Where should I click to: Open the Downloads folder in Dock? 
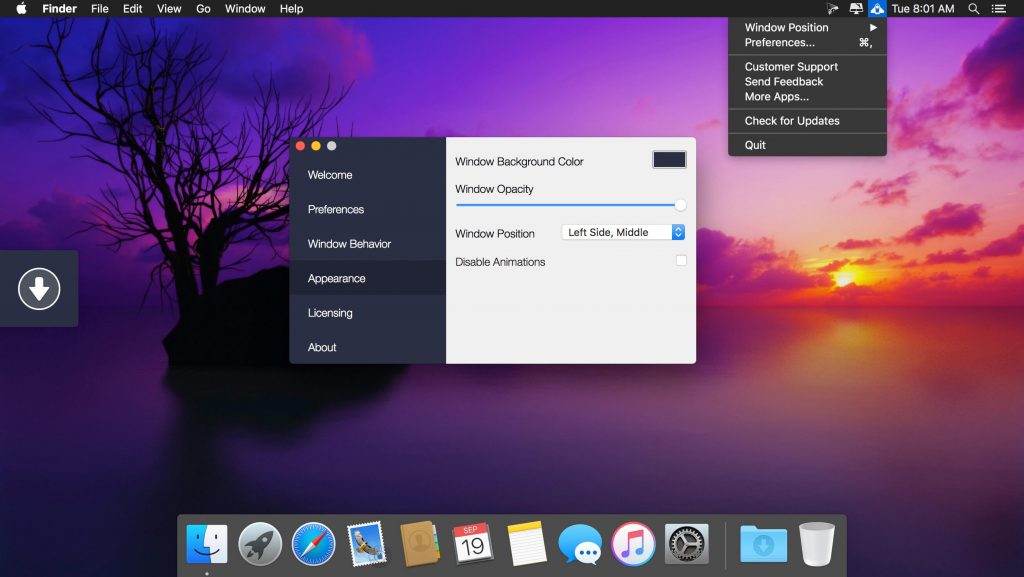coord(763,544)
